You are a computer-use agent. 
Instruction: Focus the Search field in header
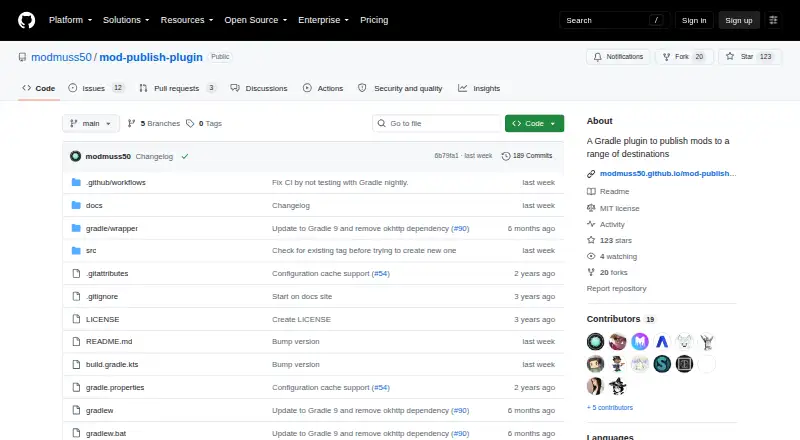(614, 20)
